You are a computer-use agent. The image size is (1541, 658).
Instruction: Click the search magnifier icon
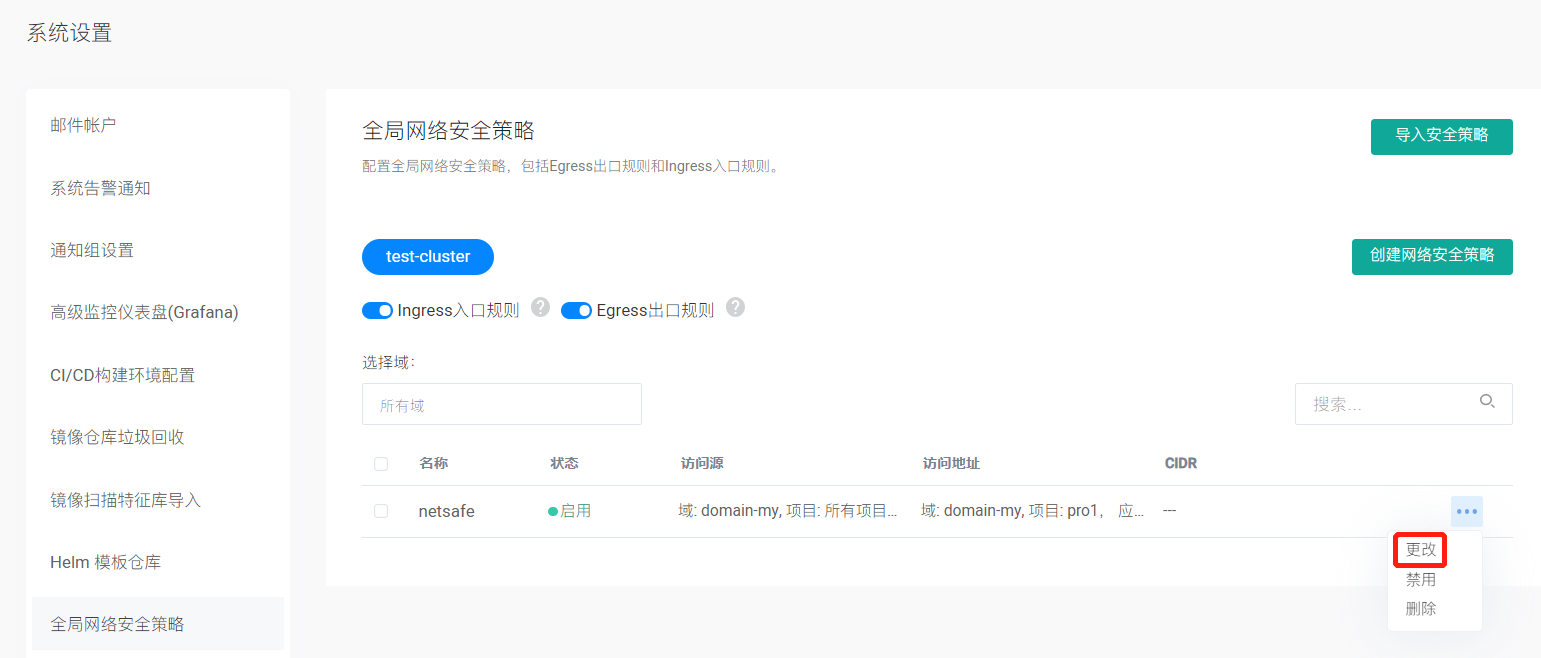coord(1487,402)
